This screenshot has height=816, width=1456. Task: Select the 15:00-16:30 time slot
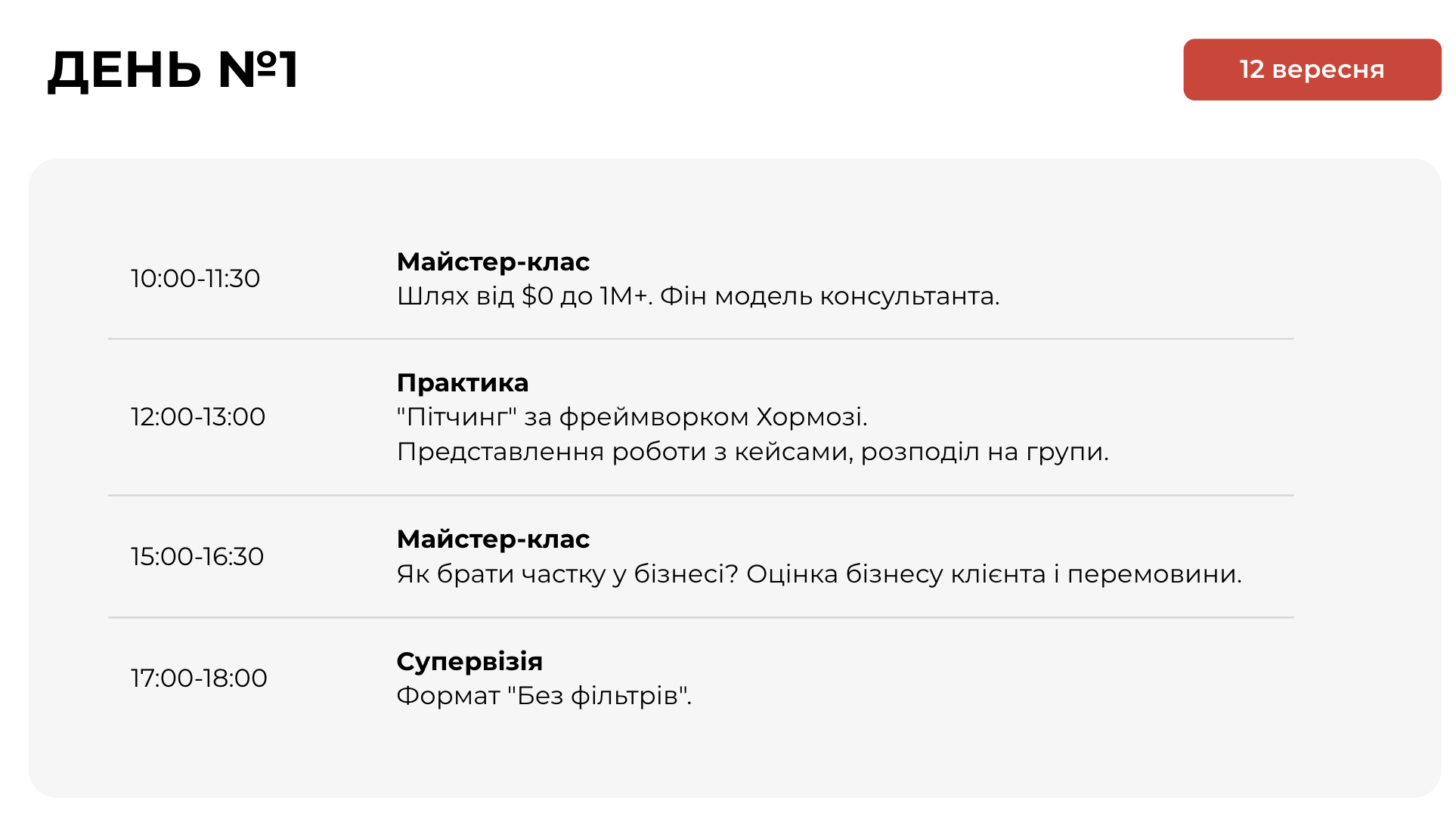pos(197,557)
